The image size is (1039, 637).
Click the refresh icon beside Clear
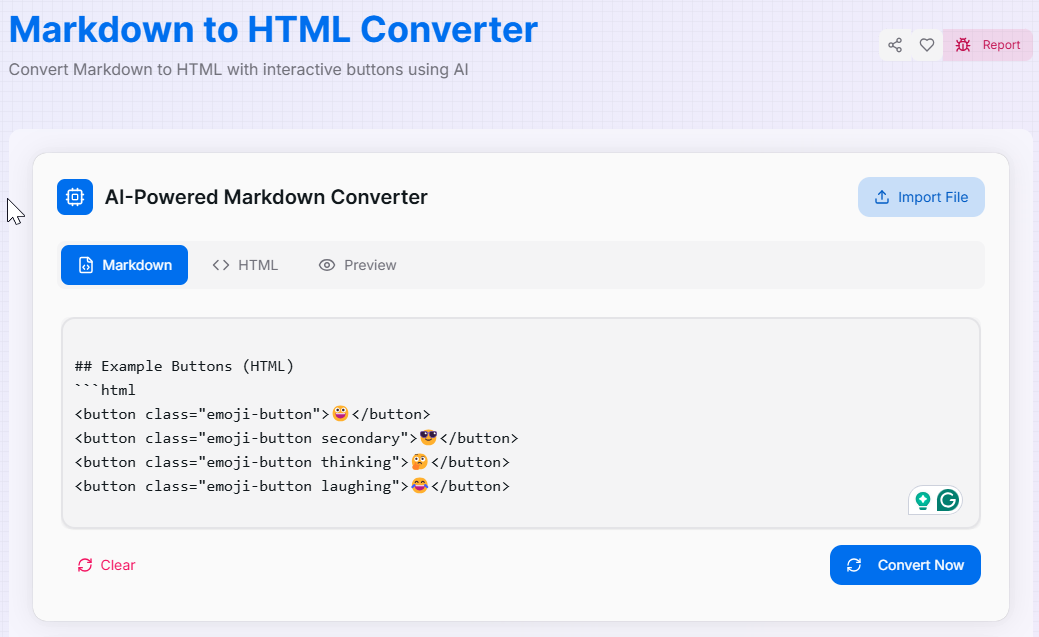(x=85, y=565)
